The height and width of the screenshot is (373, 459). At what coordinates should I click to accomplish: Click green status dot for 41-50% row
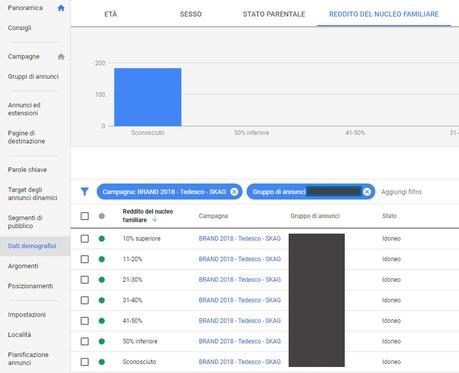point(102,321)
